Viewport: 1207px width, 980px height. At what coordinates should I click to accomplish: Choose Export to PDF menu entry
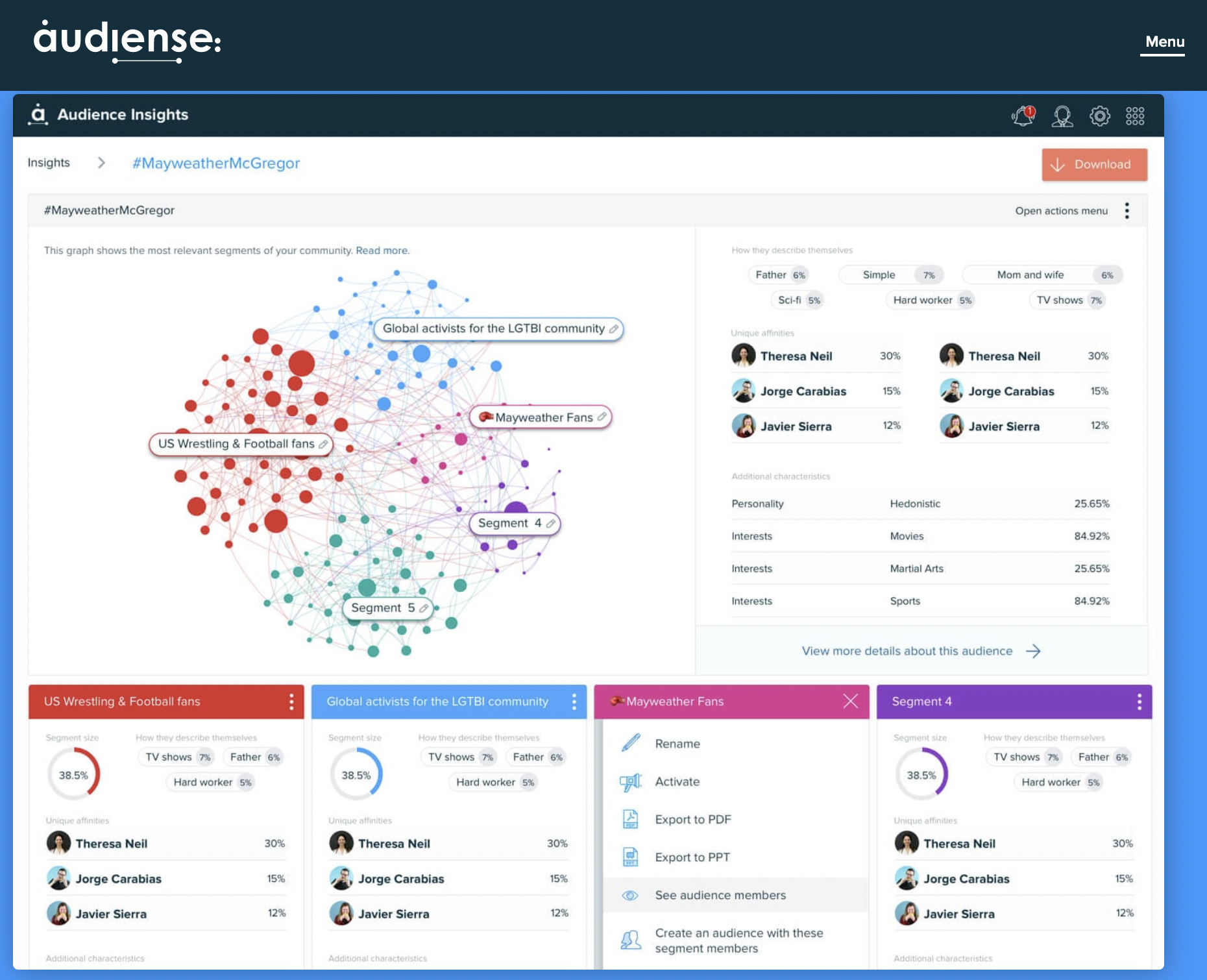click(x=736, y=819)
